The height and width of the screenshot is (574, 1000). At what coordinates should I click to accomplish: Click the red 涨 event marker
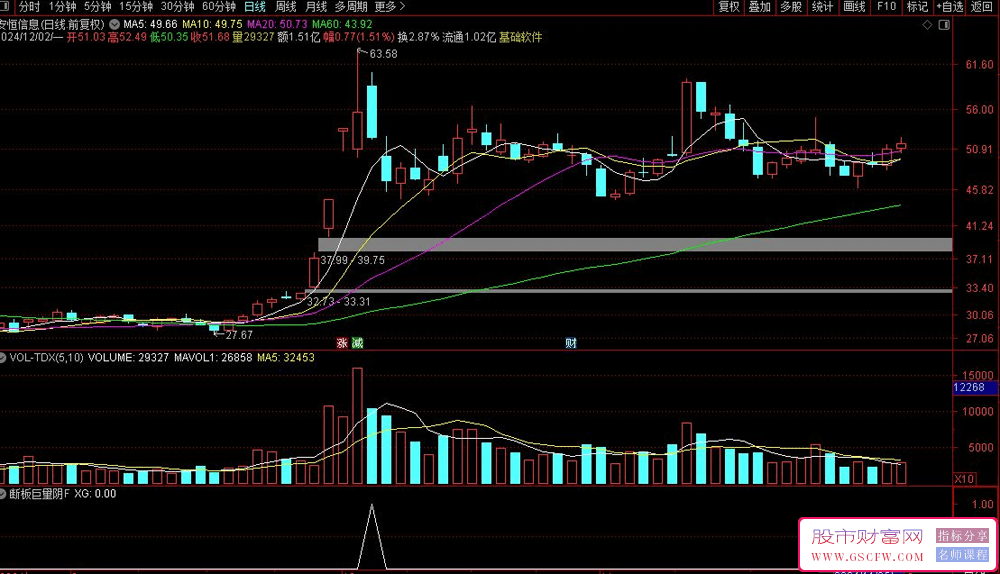342,343
